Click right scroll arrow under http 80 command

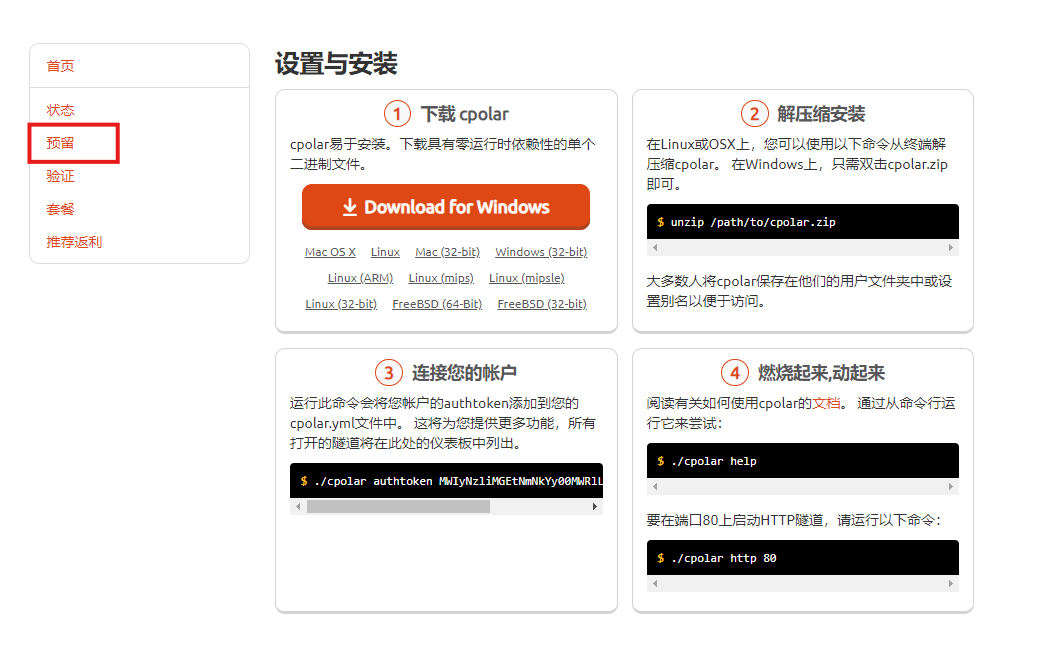pyautogui.click(x=950, y=584)
